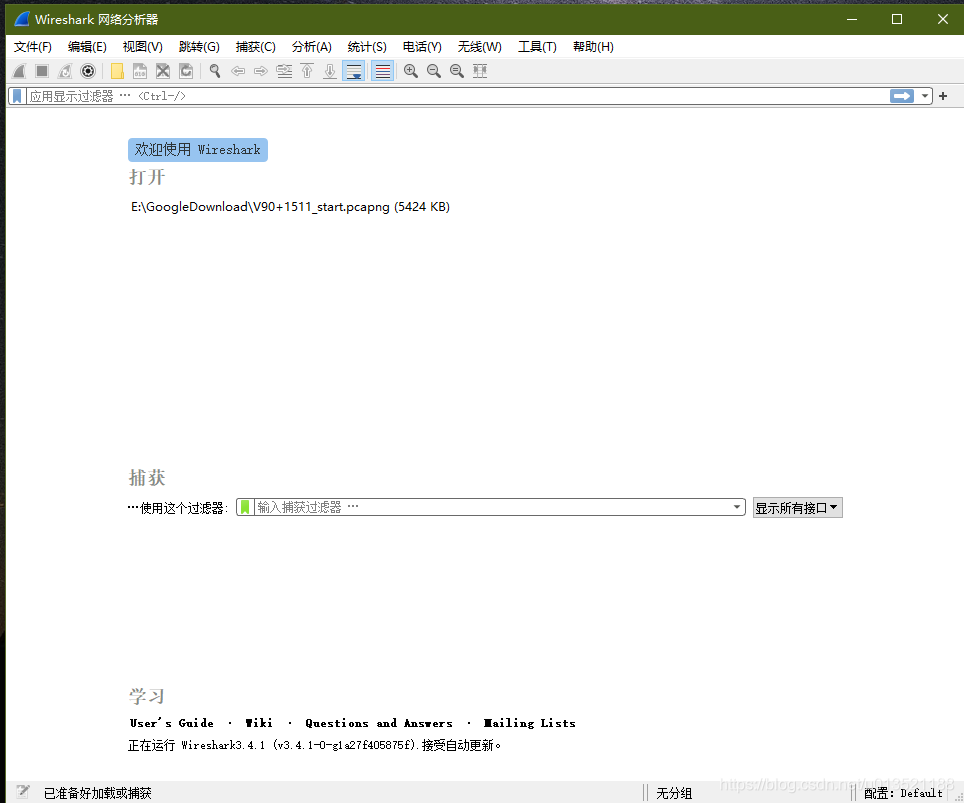Click the 配置: Default profile in status bar
This screenshot has height=803, width=964.
(x=903, y=793)
